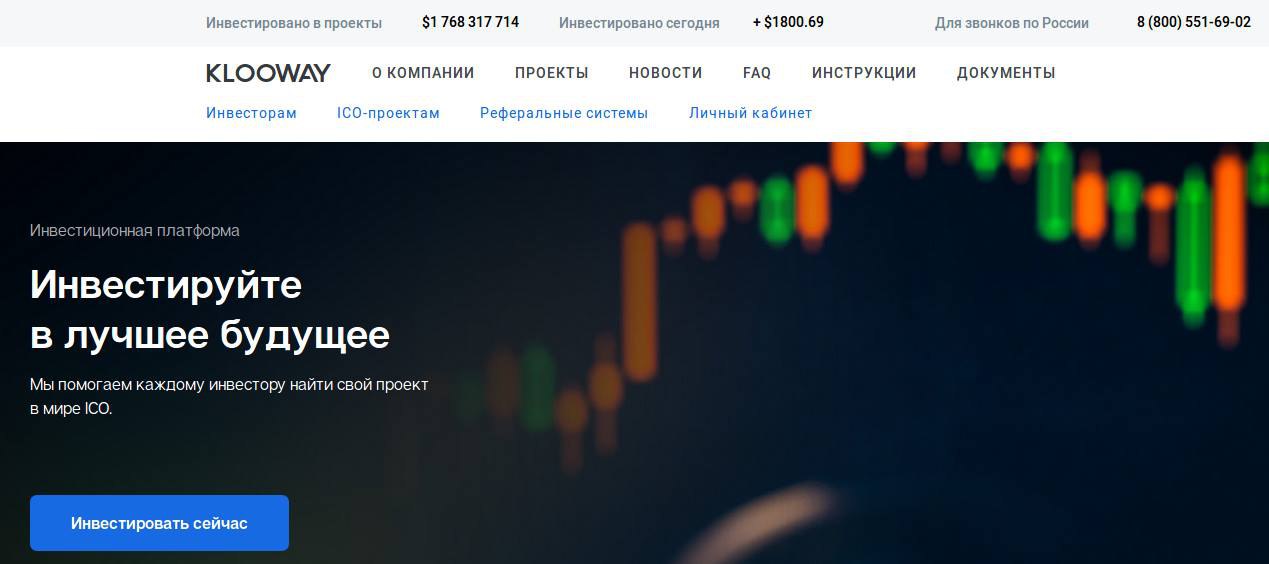Open the Реферальные системы link
The width and height of the screenshot is (1269, 564).
[564, 113]
